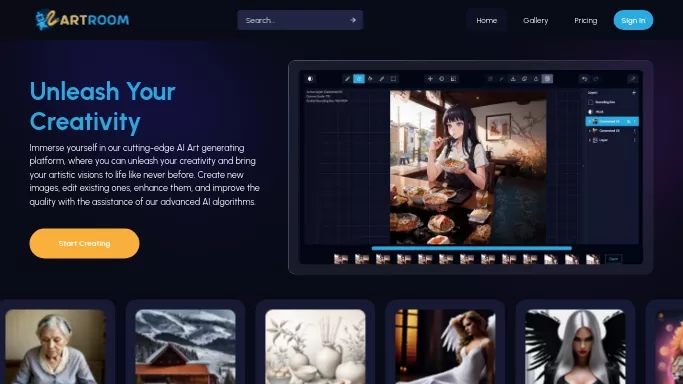
Task: Select the selection box tool in editor toolbar
Action: point(393,79)
